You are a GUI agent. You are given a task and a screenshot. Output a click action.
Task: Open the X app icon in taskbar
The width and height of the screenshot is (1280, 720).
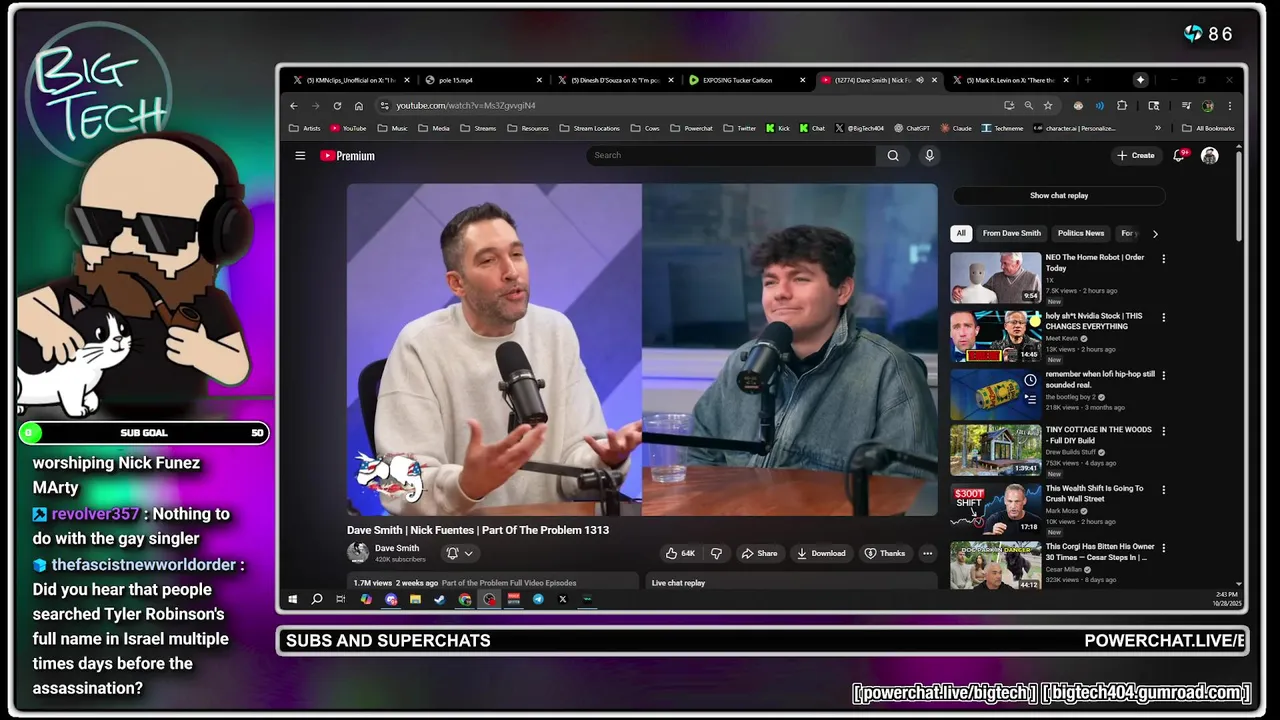click(x=562, y=599)
